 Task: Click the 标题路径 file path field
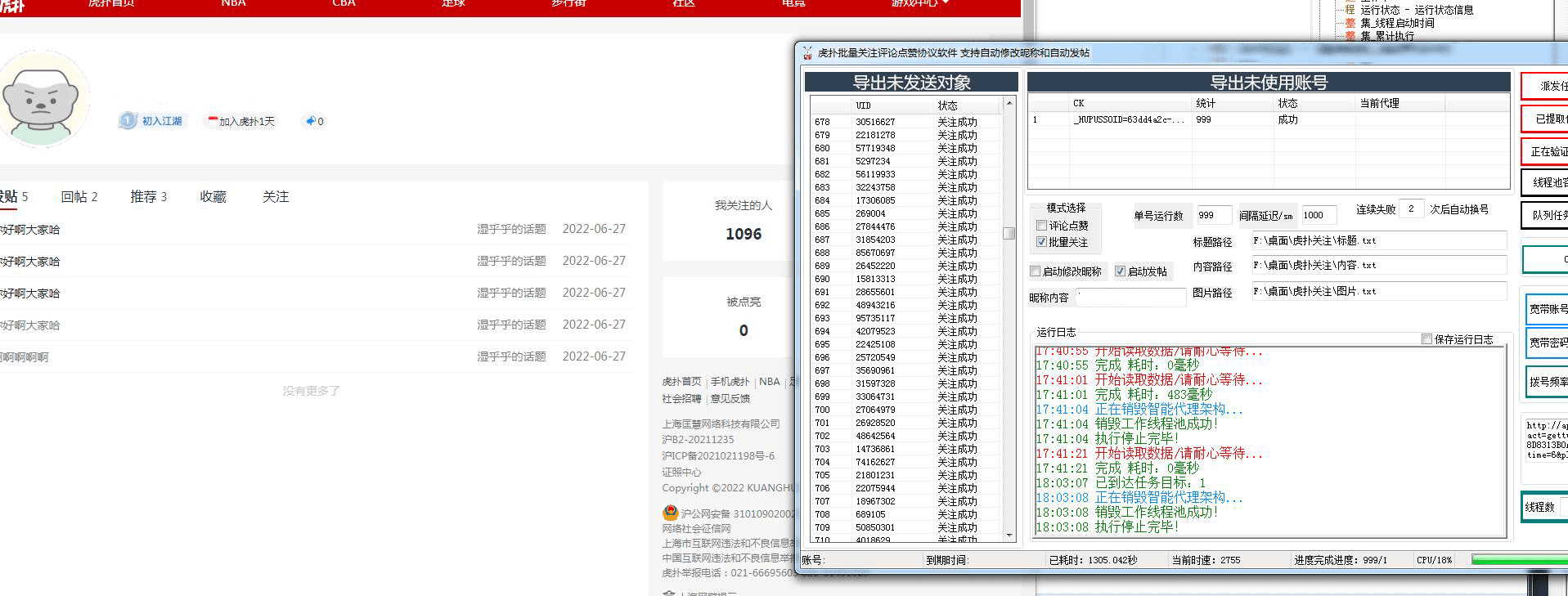(x=1378, y=240)
